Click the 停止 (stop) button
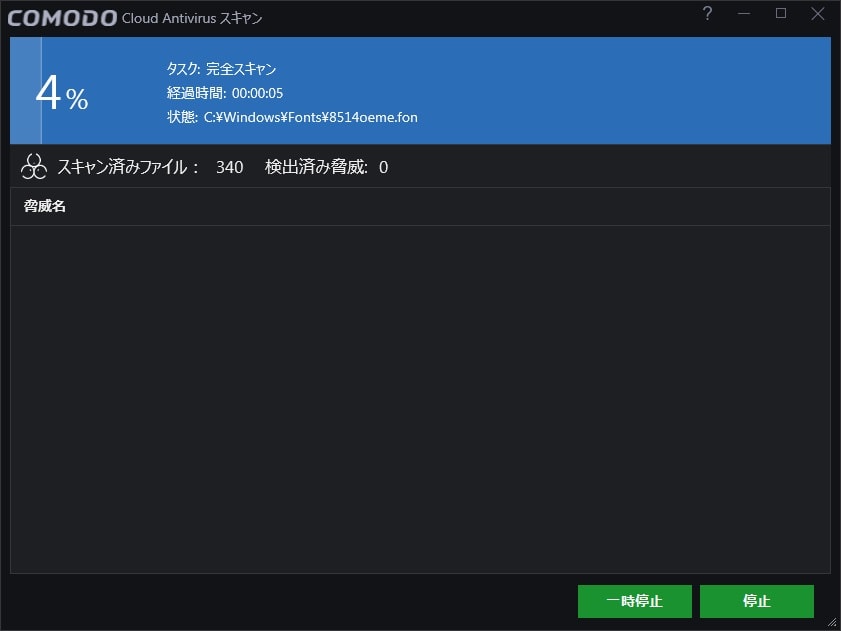This screenshot has height=631, width=841. pos(757,601)
